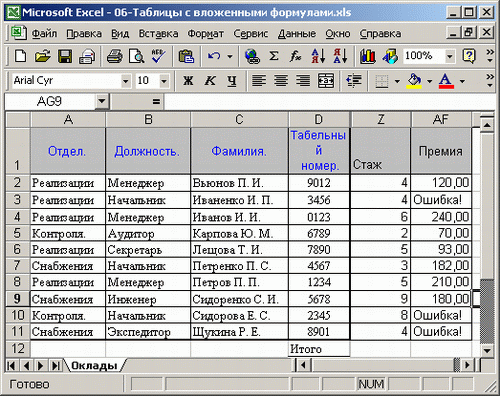Select row 9 header

pyautogui.click(x=17, y=298)
